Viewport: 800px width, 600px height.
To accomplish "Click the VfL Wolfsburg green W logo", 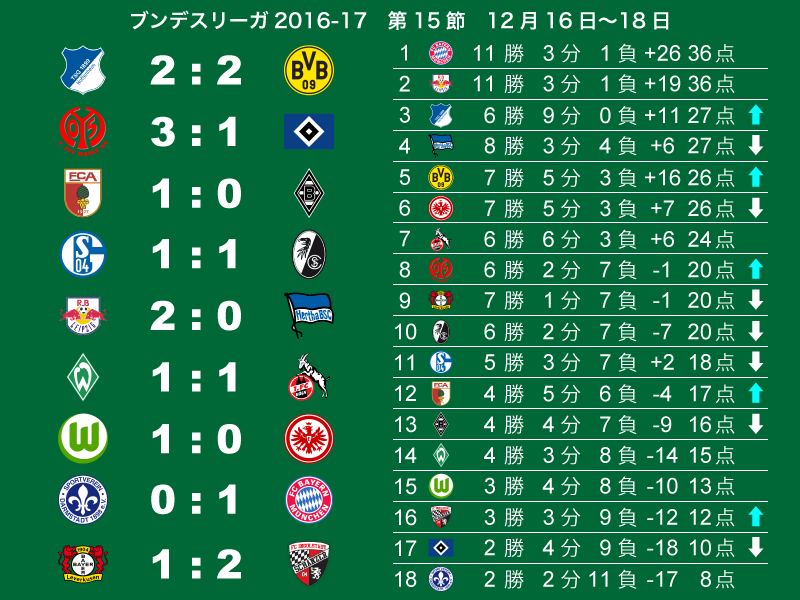I will click(x=83, y=438).
